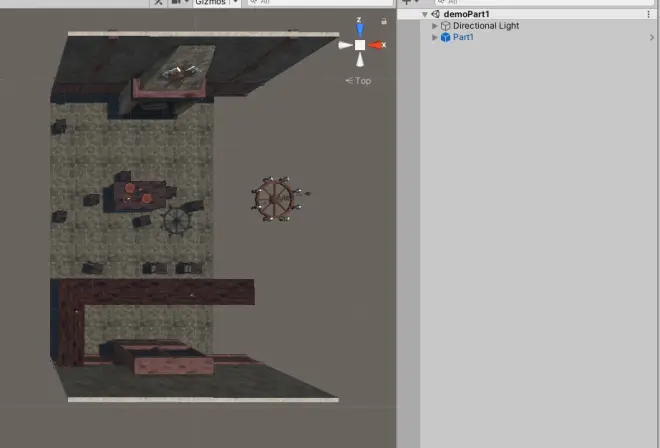Select Part1 in the Hierarchy
The height and width of the screenshot is (448, 660).
point(463,37)
